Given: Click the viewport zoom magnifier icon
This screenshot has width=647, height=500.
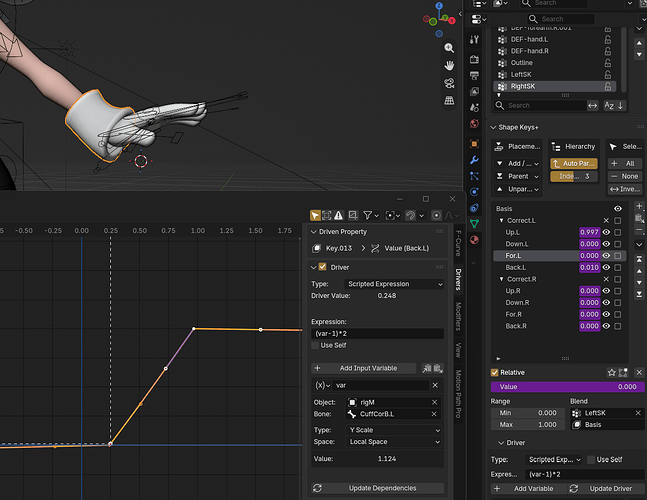Looking at the screenshot, I should coord(449,48).
